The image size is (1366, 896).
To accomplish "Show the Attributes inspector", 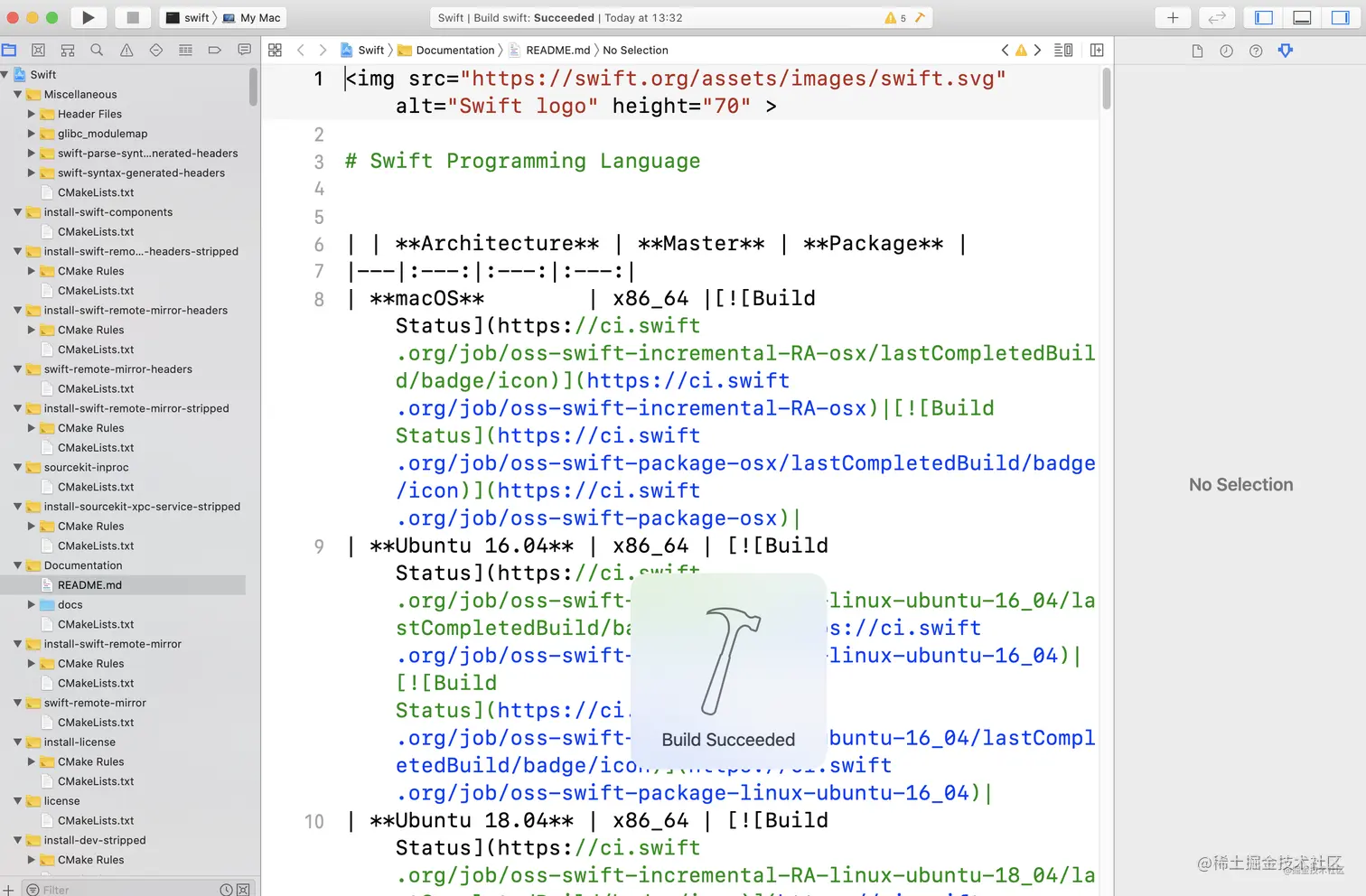I will (x=1286, y=51).
